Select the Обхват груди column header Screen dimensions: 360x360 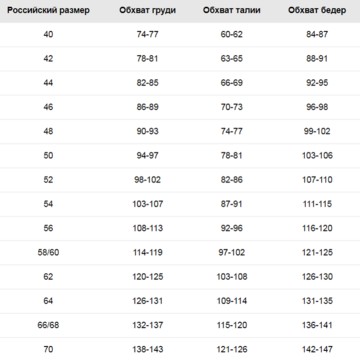(147, 10)
